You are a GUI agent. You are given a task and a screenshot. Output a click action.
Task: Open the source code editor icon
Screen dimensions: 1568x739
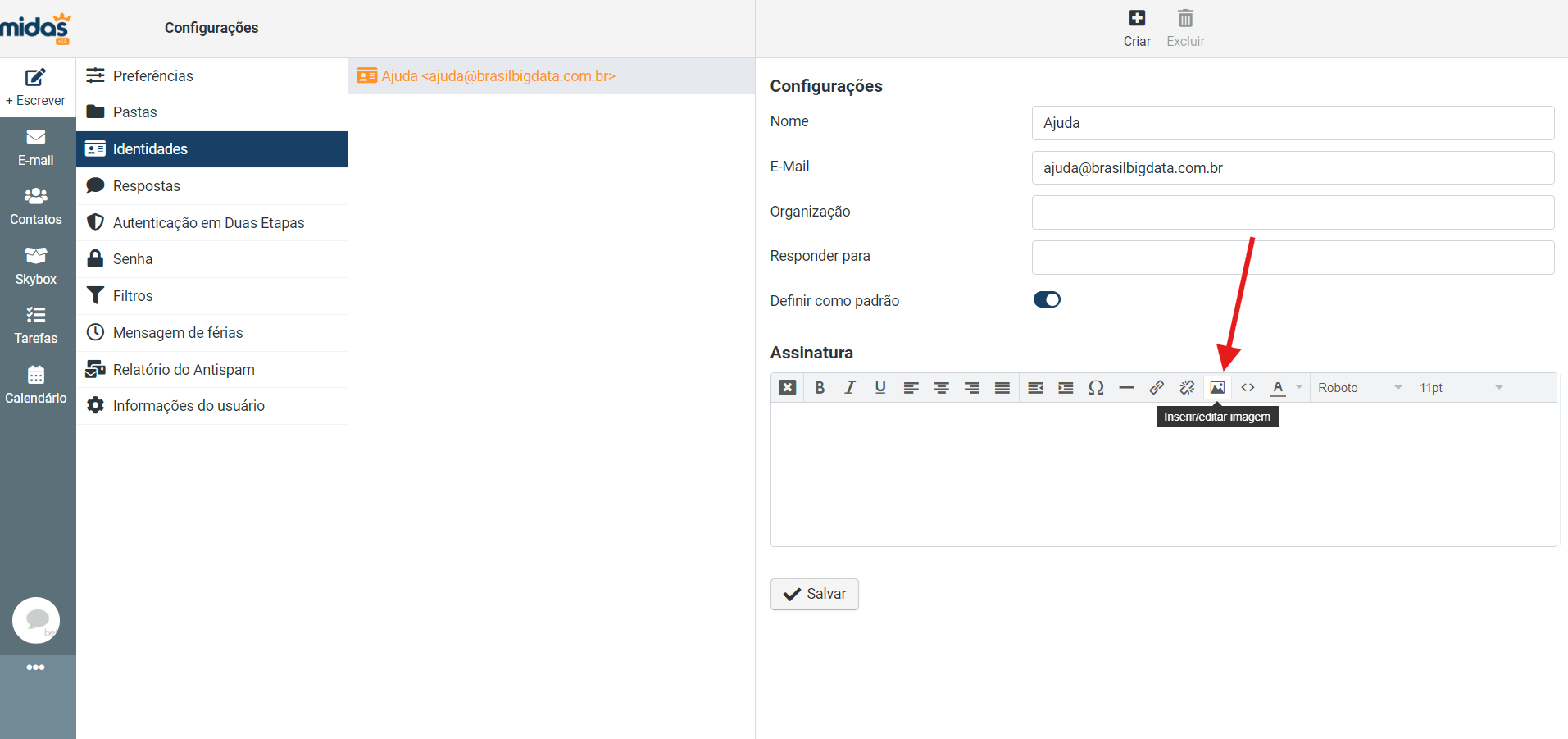pyautogui.click(x=1248, y=388)
